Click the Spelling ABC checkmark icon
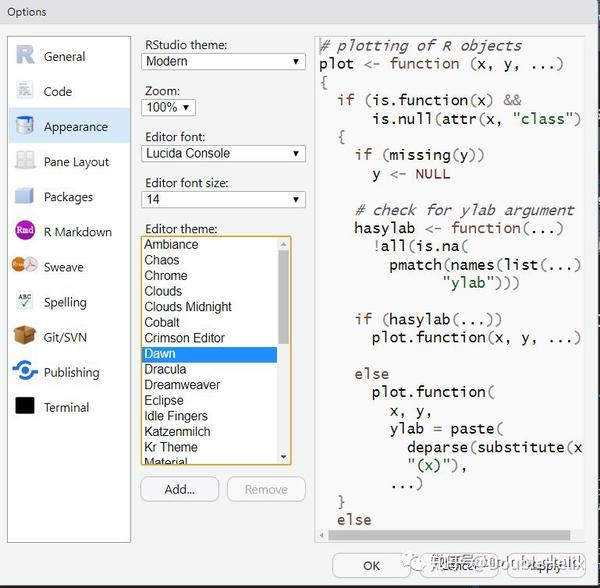Image resolution: width=600 pixels, height=588 pixels. tap(25, 301)
